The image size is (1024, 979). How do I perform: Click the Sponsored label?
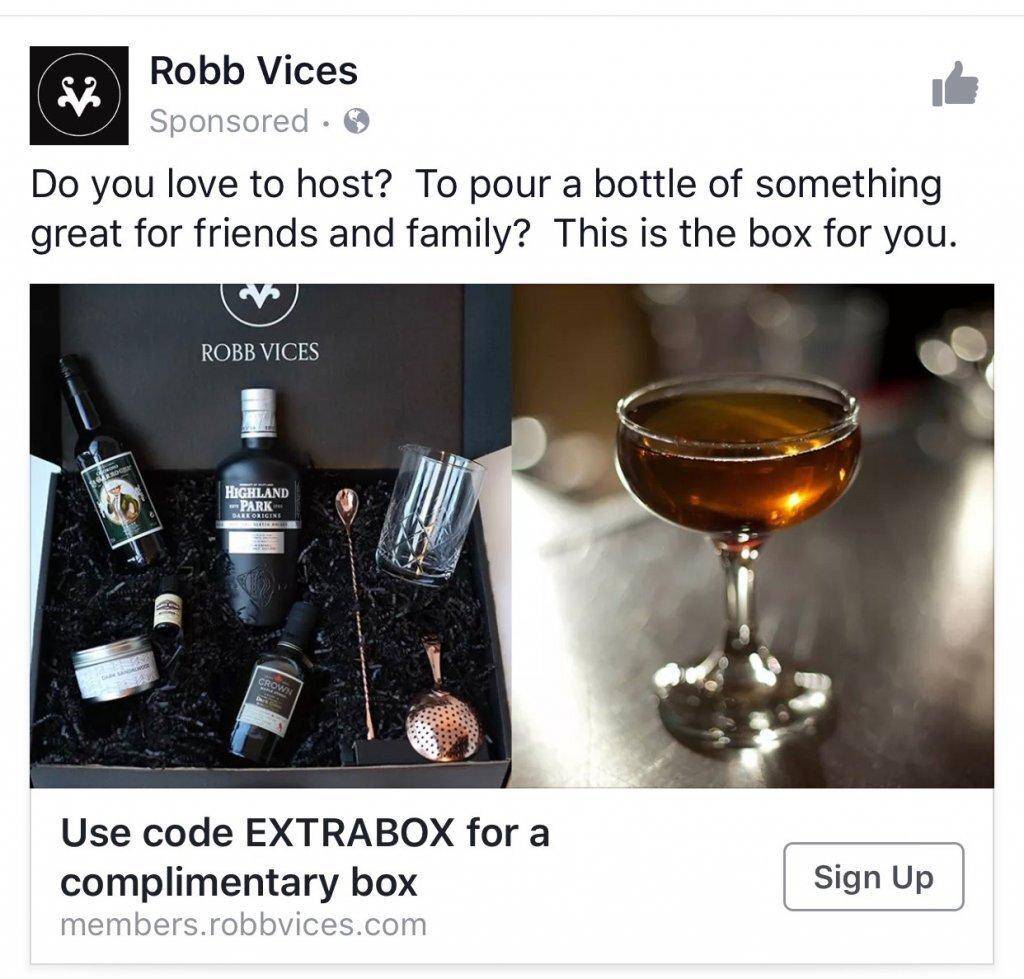[x=229, y=122]
